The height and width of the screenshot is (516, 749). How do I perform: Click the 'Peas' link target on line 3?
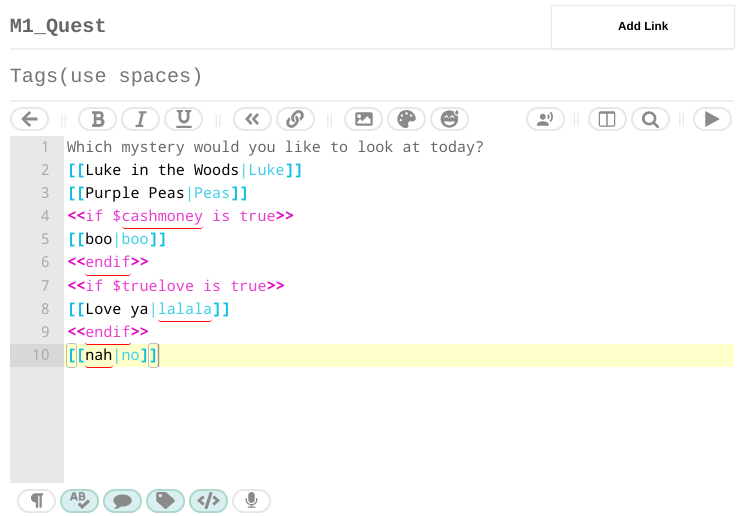pyautogui.click(x=212, y=193)
